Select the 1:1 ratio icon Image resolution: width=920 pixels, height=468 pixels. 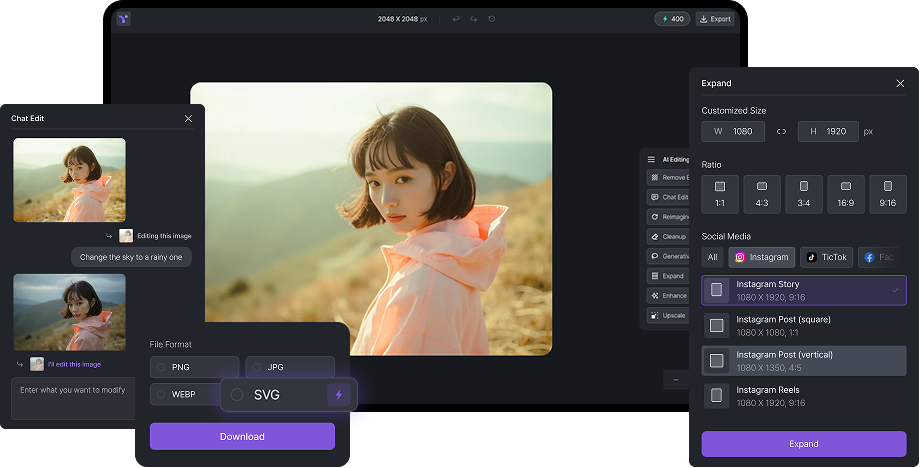(x=720, y=194)
